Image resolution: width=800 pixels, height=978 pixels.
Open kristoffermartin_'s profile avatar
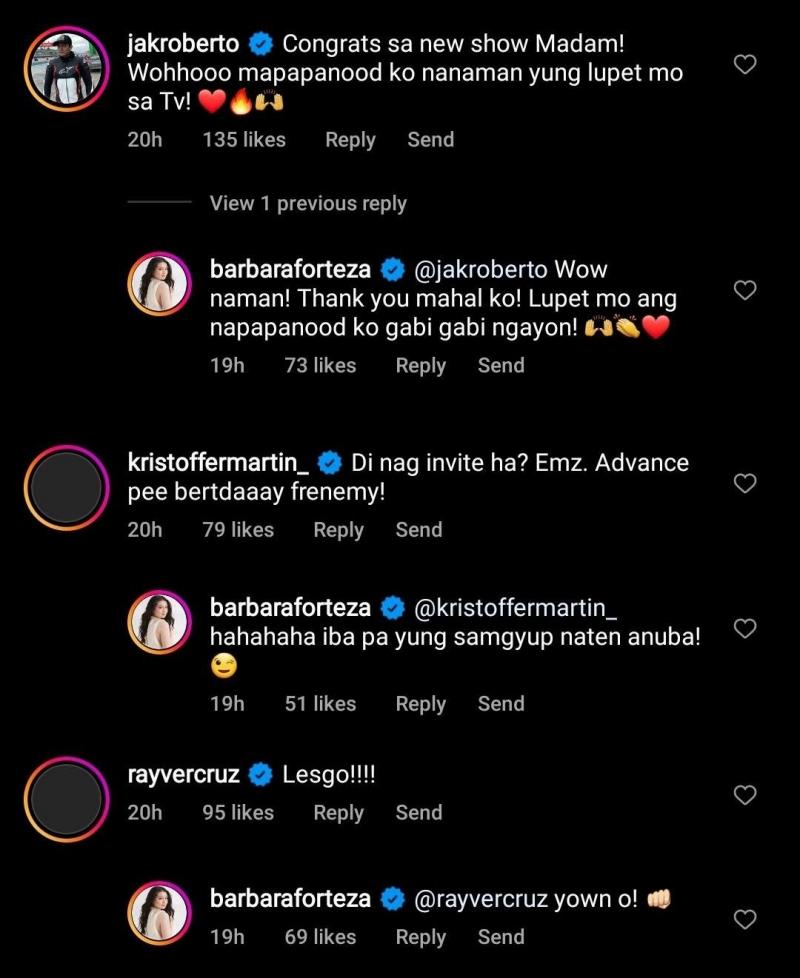[65, 487]
